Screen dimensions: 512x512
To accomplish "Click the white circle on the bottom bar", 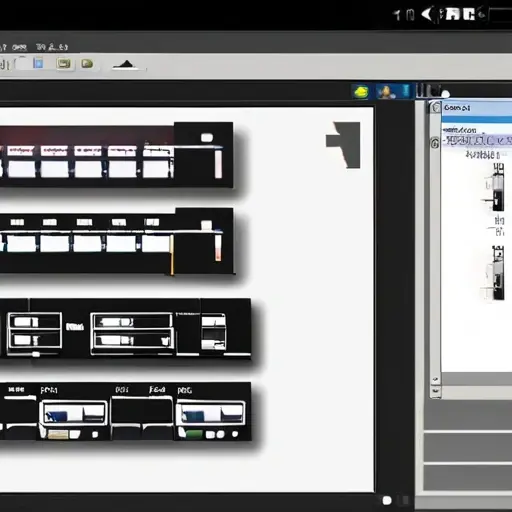I will coord(387,500).
